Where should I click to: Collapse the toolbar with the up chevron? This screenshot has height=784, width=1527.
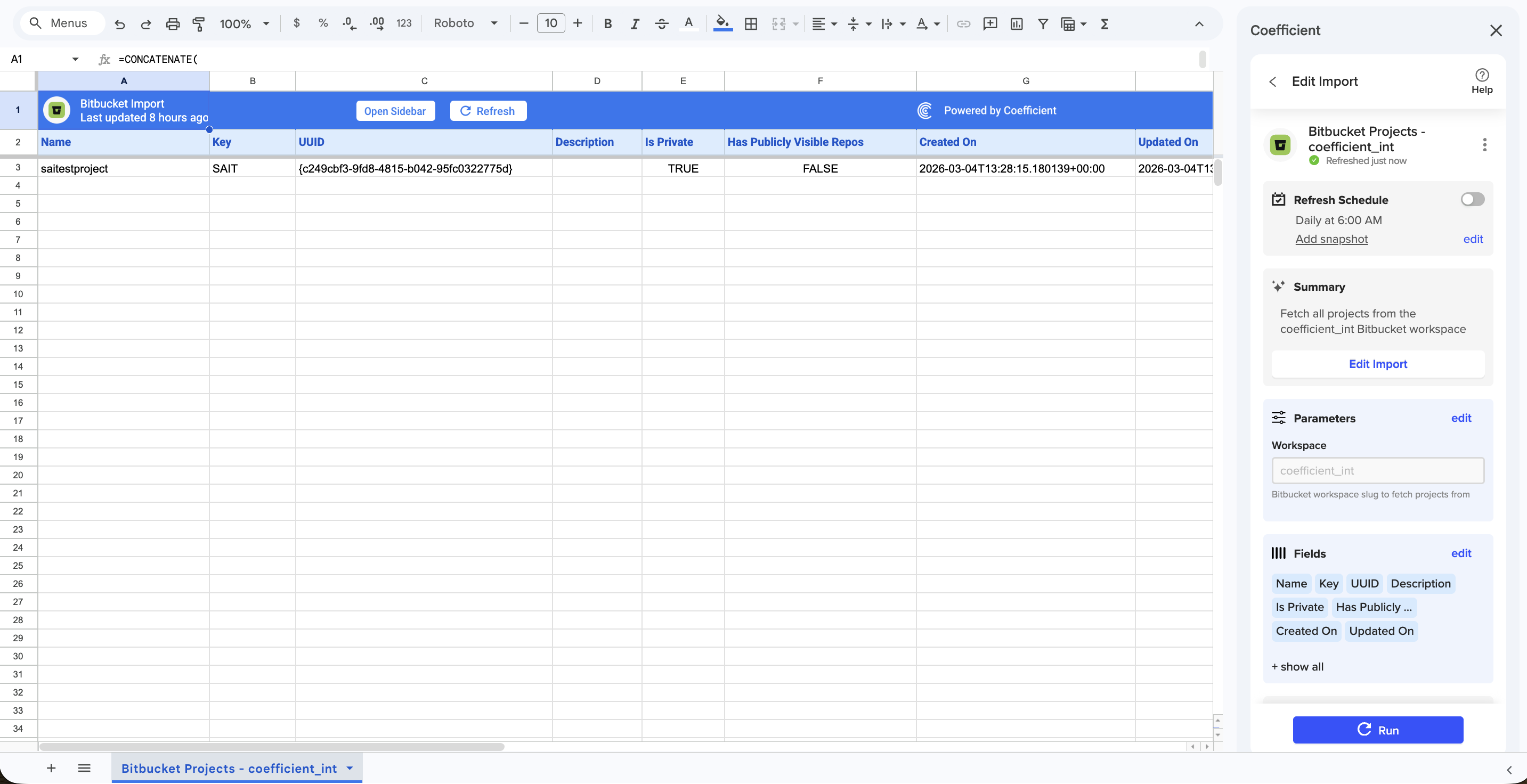click(x=1199, y=24)
